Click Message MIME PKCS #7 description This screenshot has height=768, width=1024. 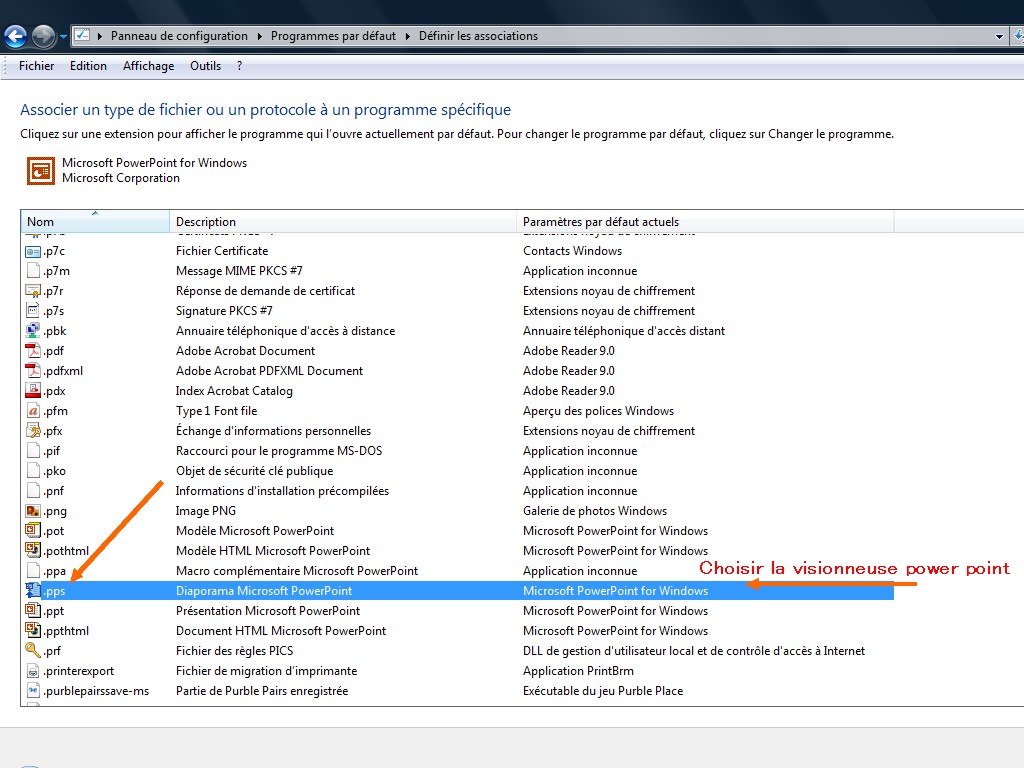pos(239,270)
